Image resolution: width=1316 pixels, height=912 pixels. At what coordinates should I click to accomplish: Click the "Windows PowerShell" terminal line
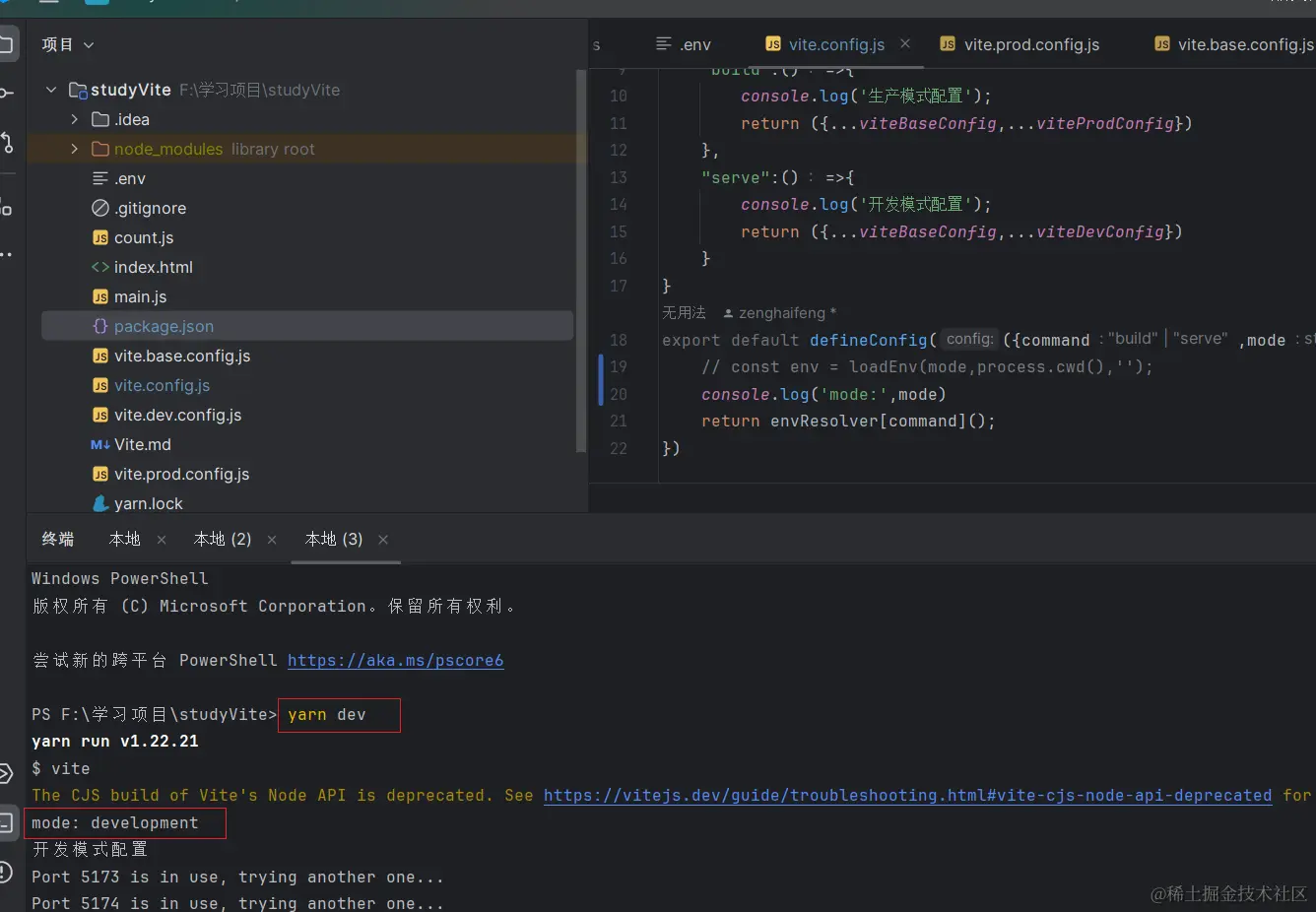120,578
